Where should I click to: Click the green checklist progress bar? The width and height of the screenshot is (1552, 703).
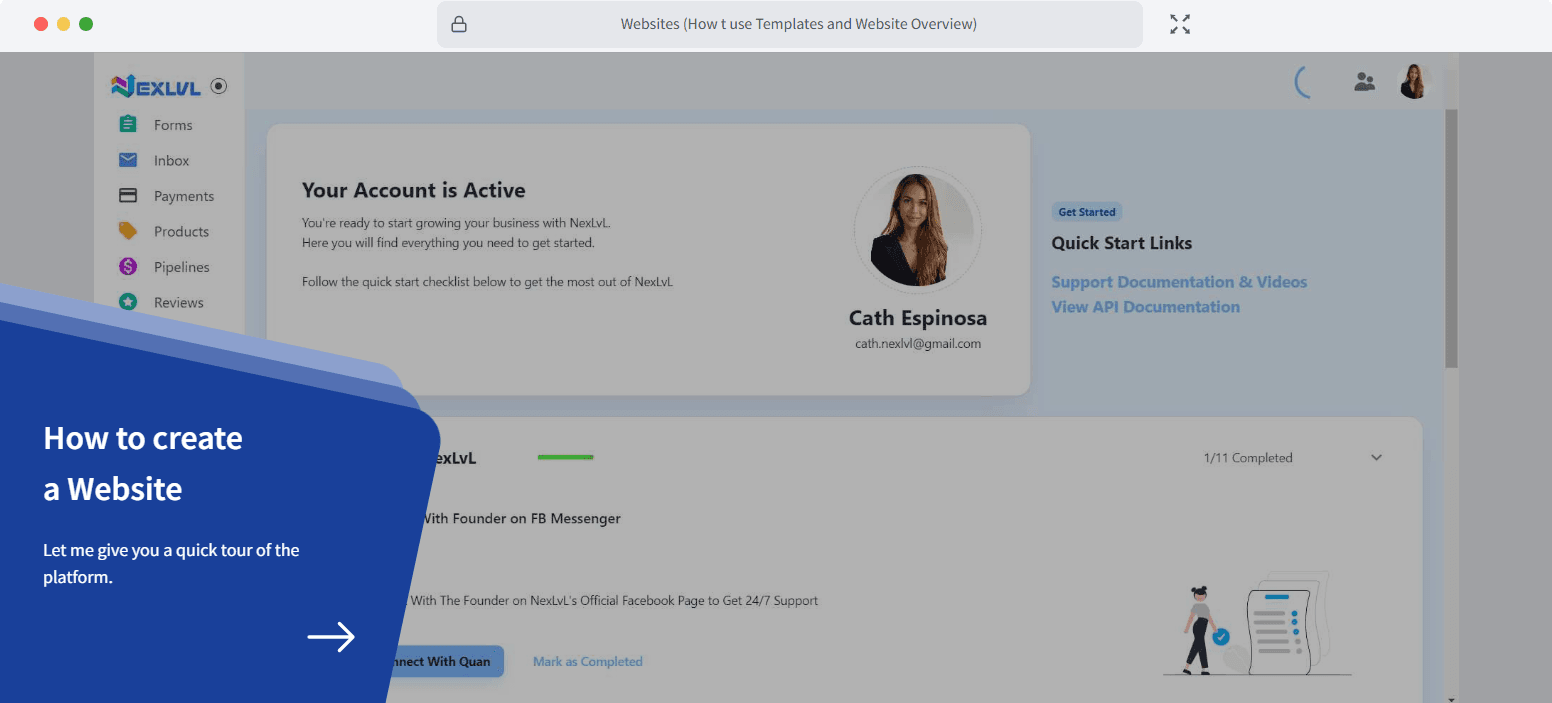point(566,456)
